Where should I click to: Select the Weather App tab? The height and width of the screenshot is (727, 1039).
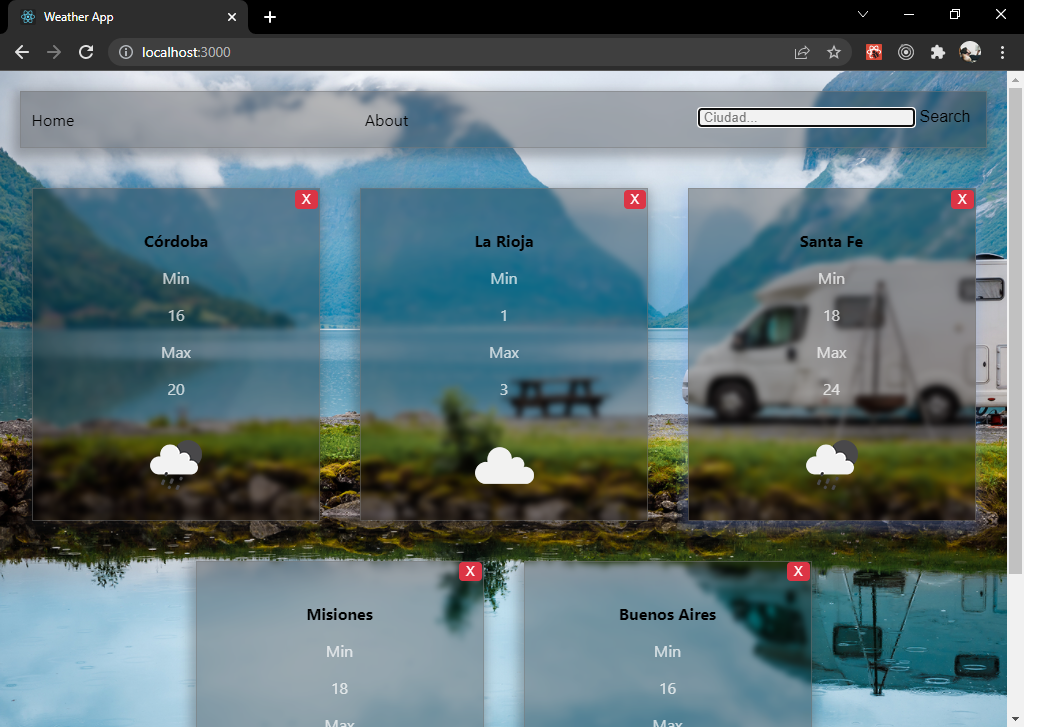pyautogui.click(x=127, y=17)
